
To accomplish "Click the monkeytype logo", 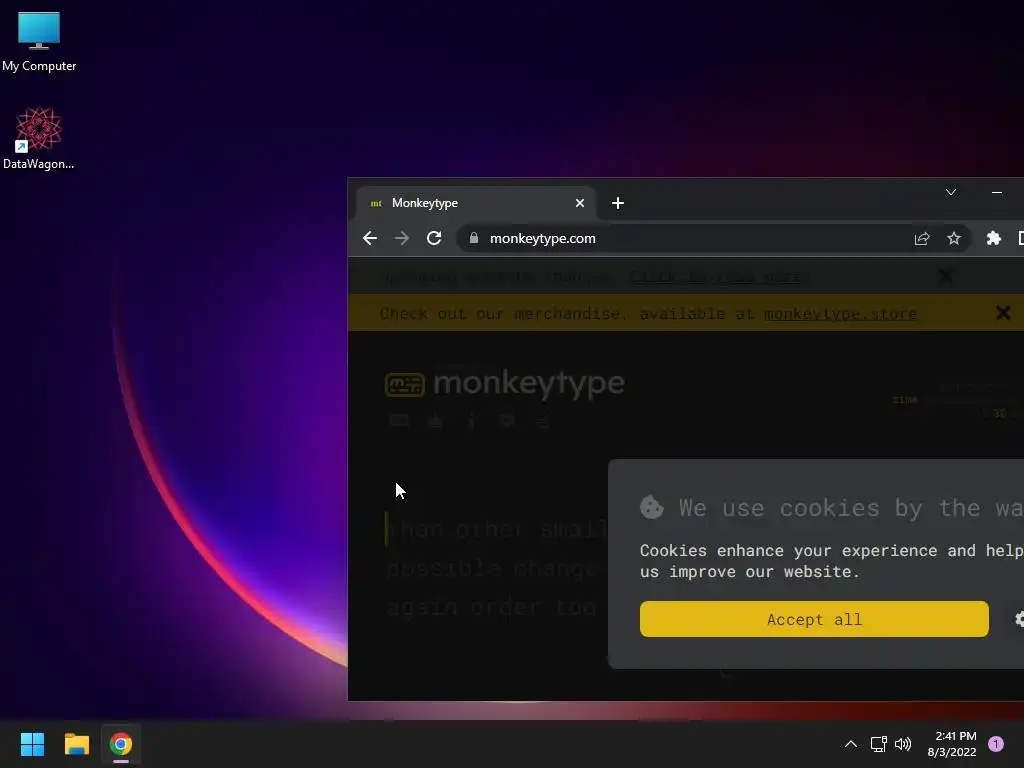I will [x=505, y=384].
